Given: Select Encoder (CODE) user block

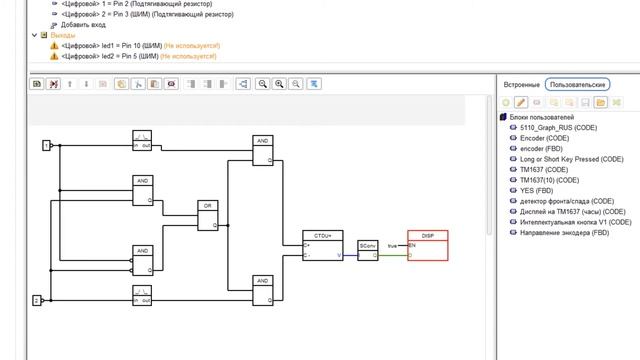Looking at the screenshot, I should pos(544,138).
